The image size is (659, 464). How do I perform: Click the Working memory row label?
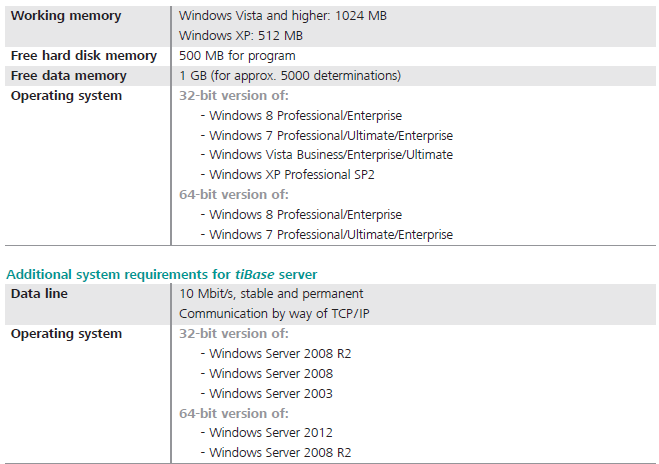coord(66,16)
